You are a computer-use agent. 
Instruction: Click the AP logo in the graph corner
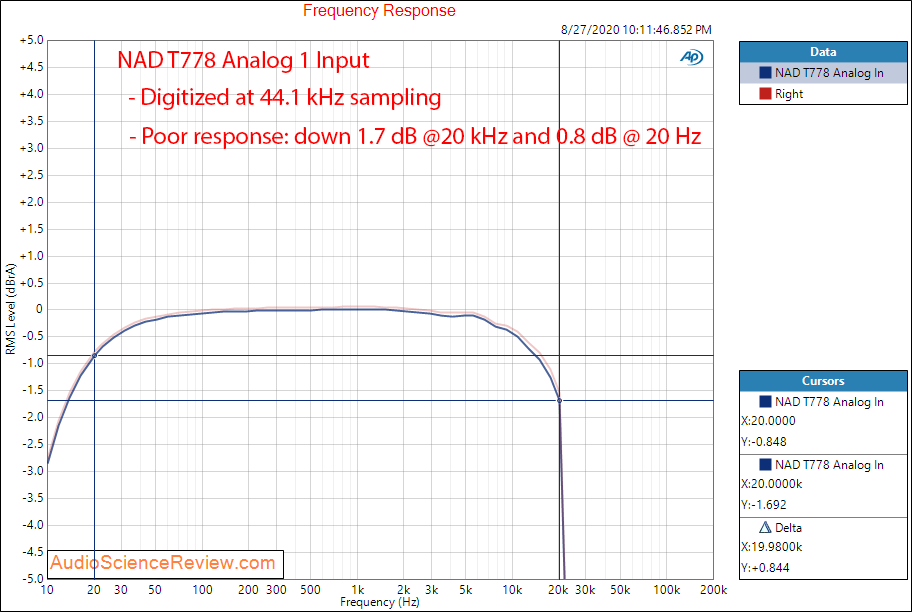[x=692, y=57]
